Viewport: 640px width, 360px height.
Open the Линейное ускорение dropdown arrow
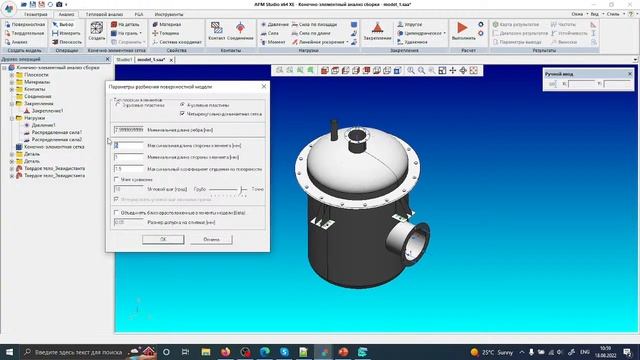(347, 42)
